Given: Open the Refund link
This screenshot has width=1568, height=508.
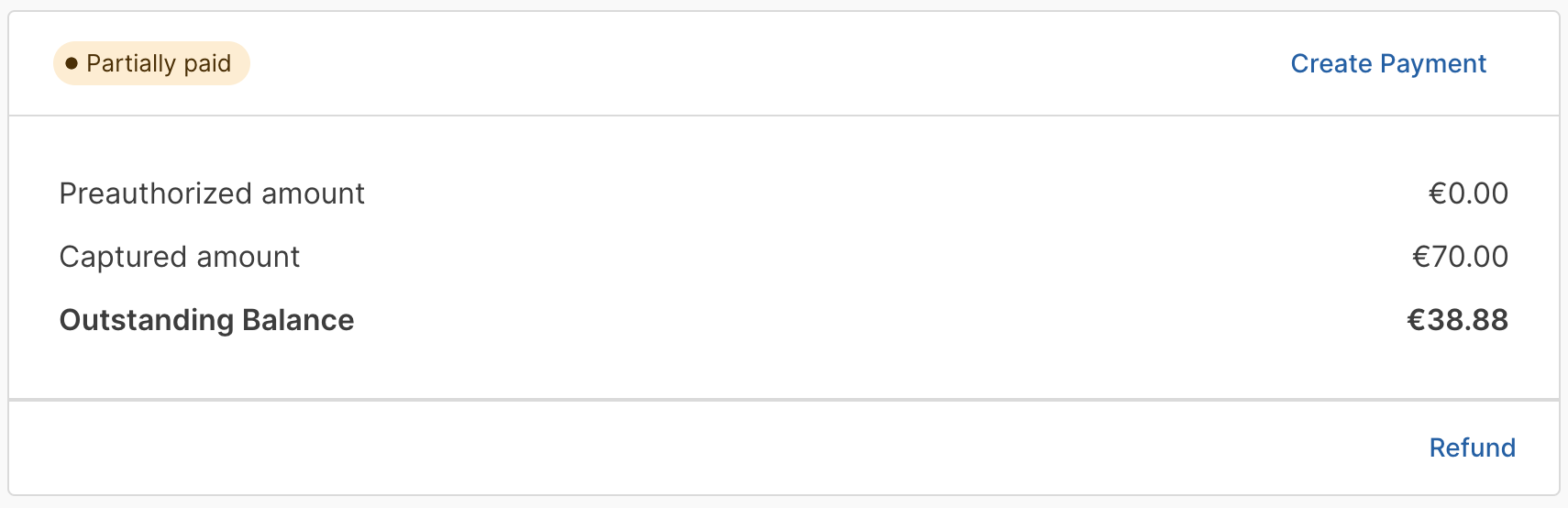Looking at the screenshot, I should click(x=1472, y=447).
